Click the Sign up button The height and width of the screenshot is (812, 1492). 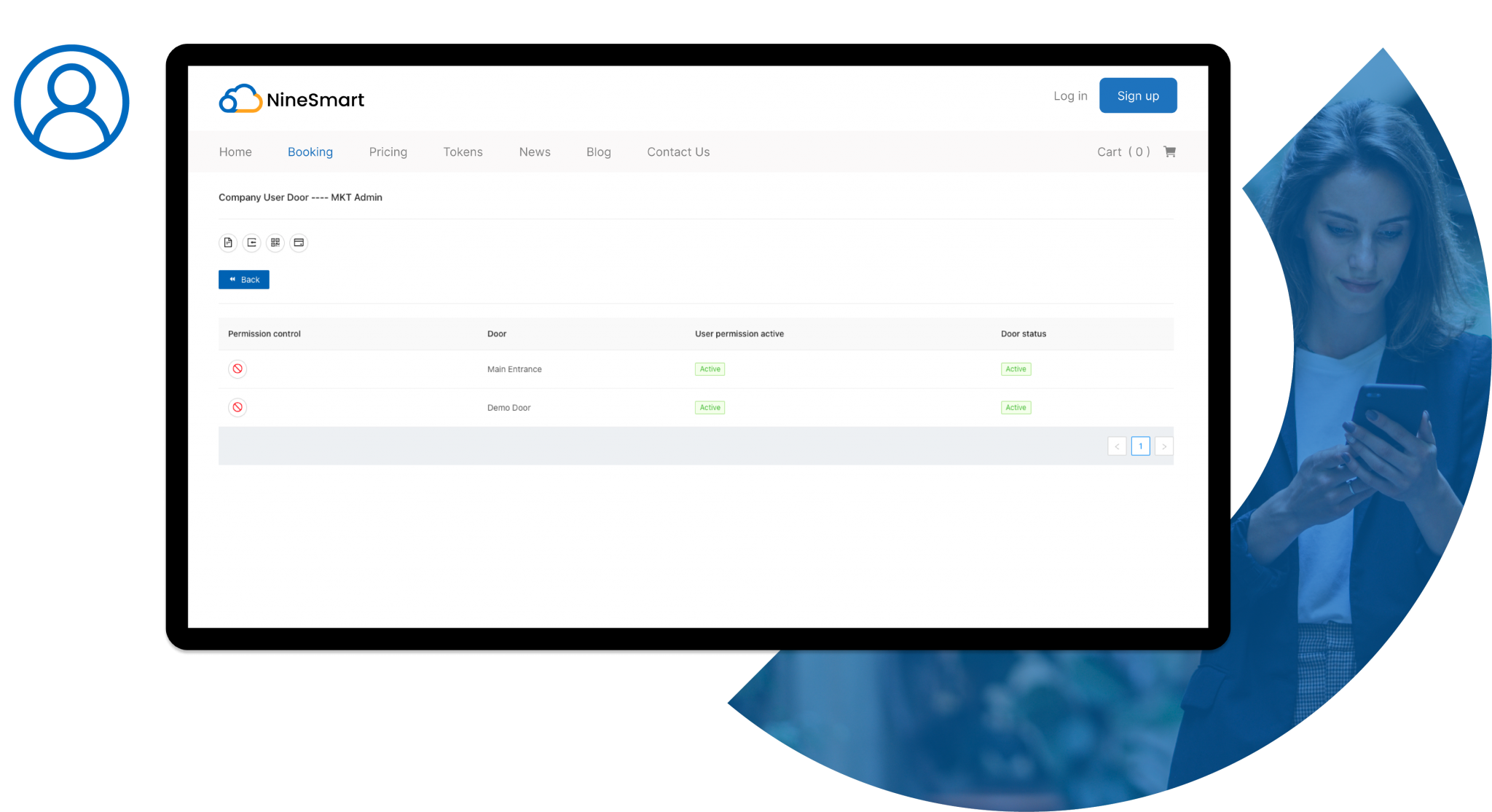click(1137, 95)
